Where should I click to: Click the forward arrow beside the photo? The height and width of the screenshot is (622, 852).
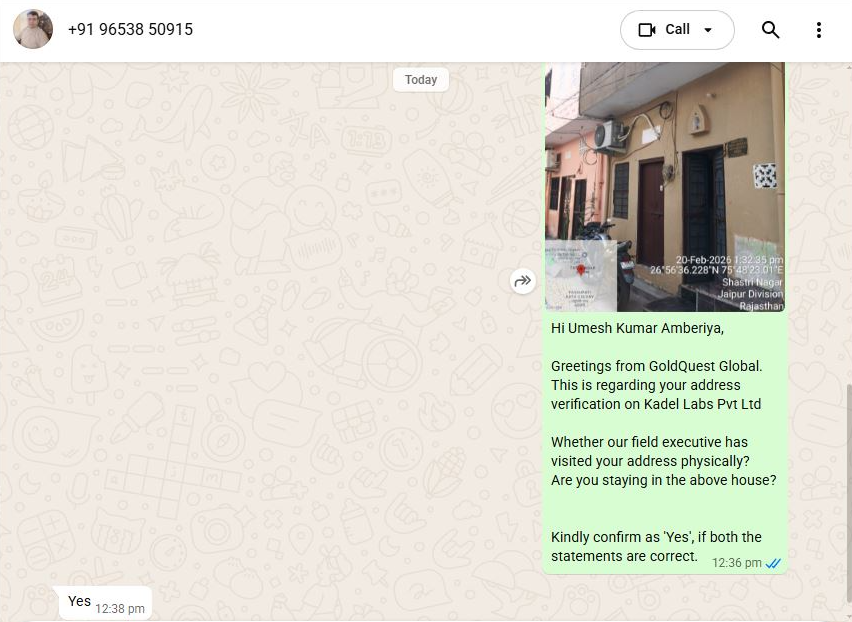point(522,282)
